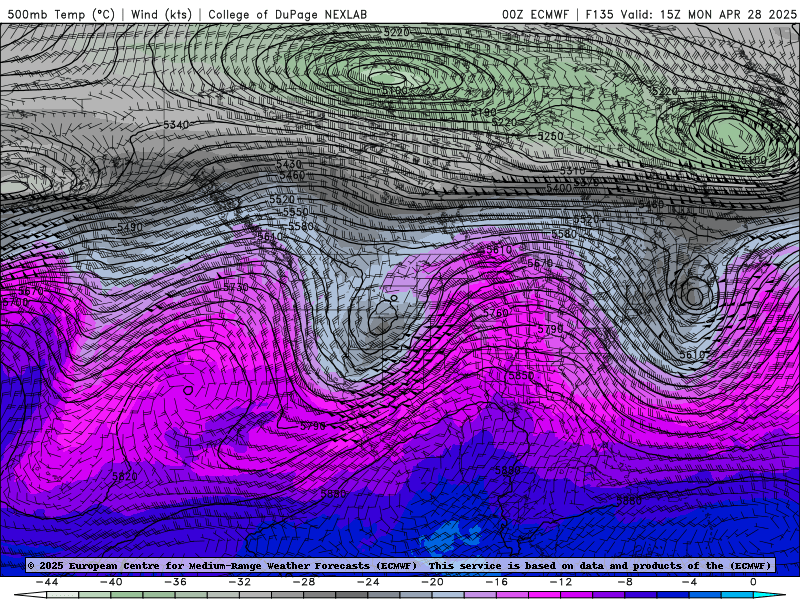Click the -16 colorbar tick label

[x=496, y=582]
